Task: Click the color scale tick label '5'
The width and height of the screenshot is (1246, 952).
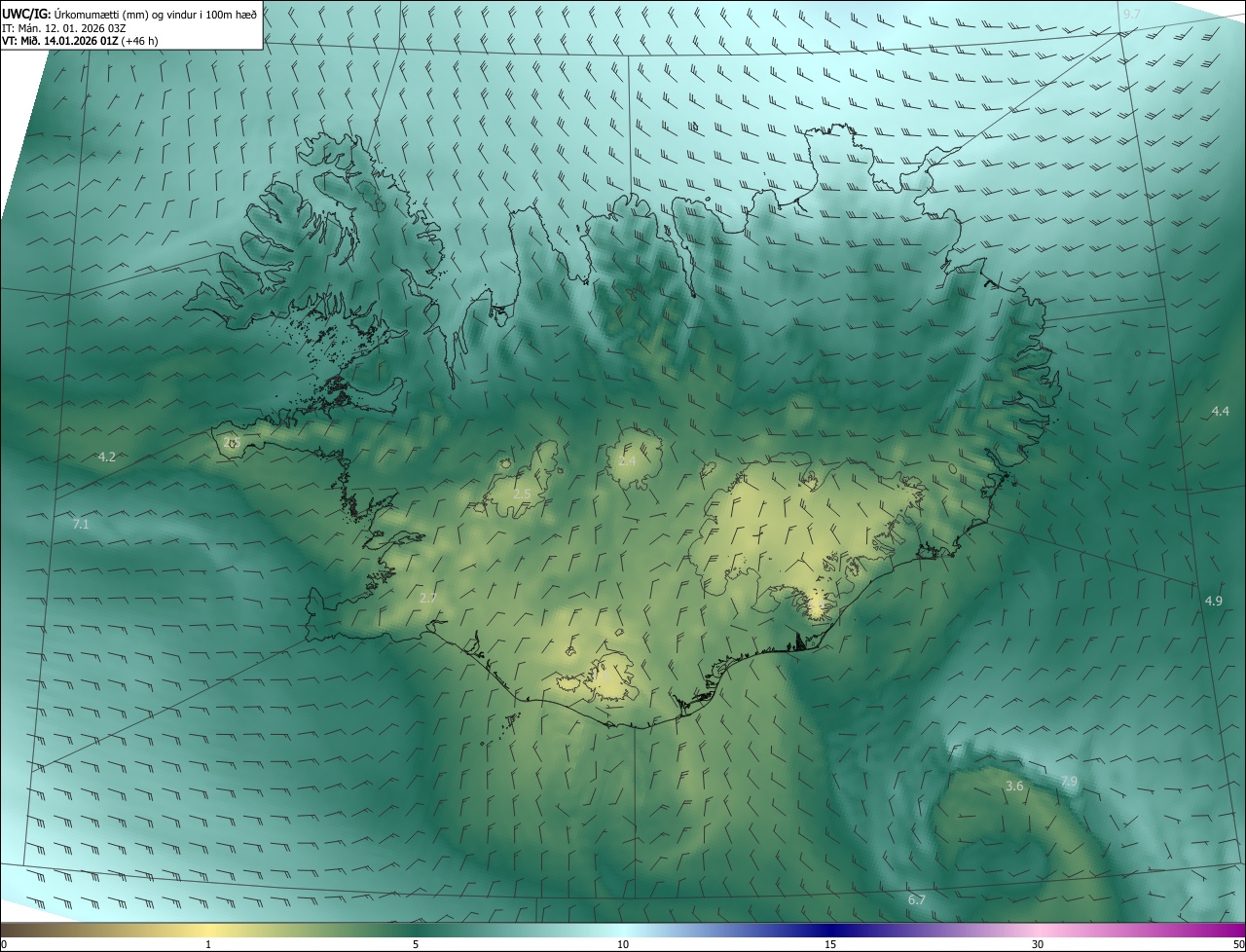Action: coord(416,944)
